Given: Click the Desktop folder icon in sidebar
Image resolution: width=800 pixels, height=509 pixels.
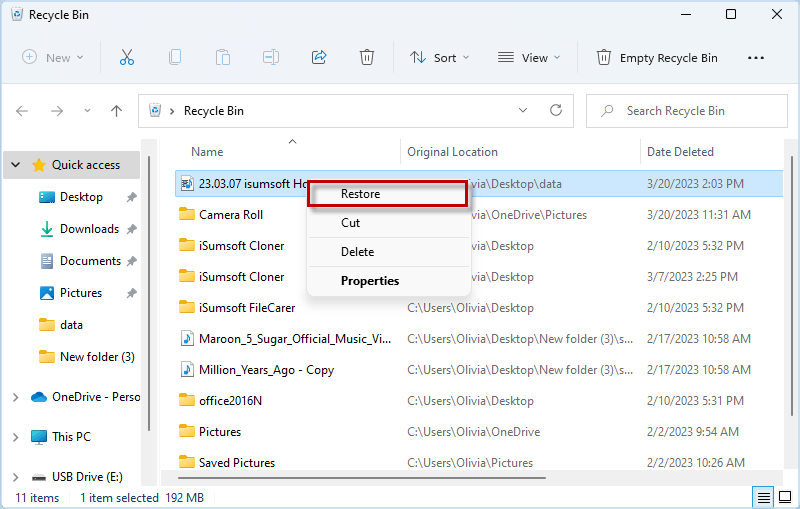Looking at the screenshot, I should [47, 197].
